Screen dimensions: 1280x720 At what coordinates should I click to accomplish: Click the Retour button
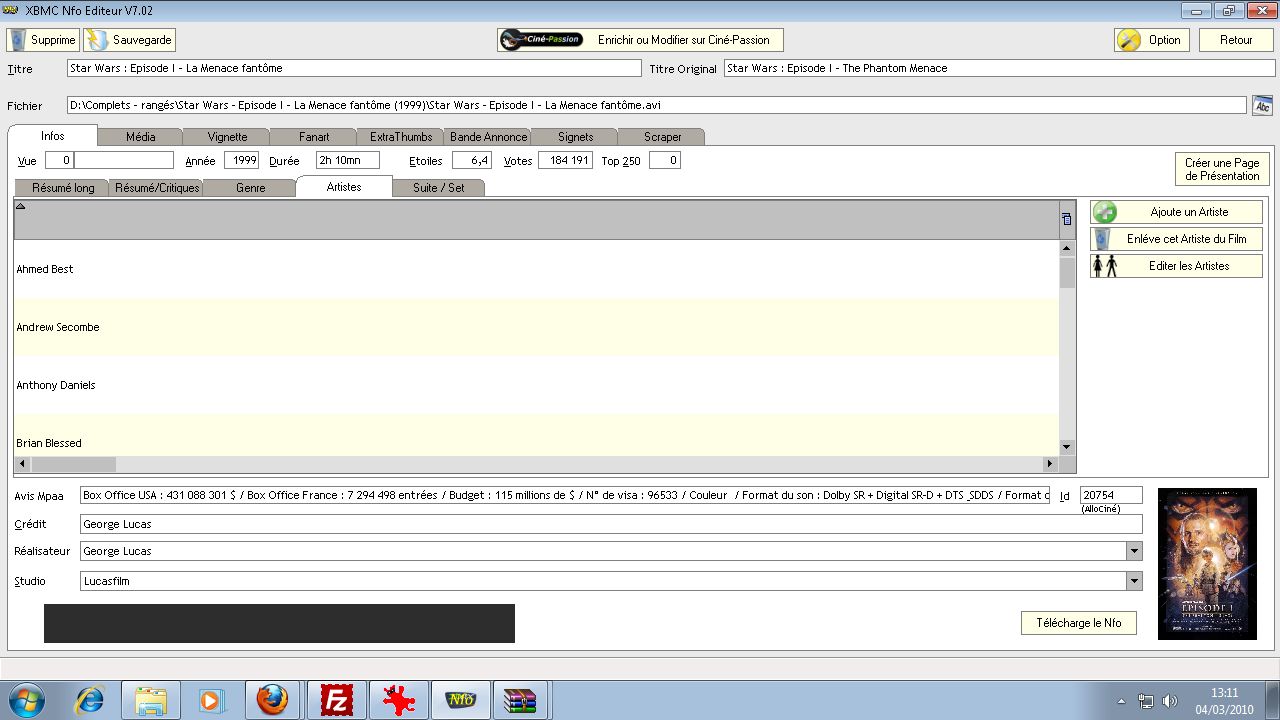click(x=1236, y=40)
